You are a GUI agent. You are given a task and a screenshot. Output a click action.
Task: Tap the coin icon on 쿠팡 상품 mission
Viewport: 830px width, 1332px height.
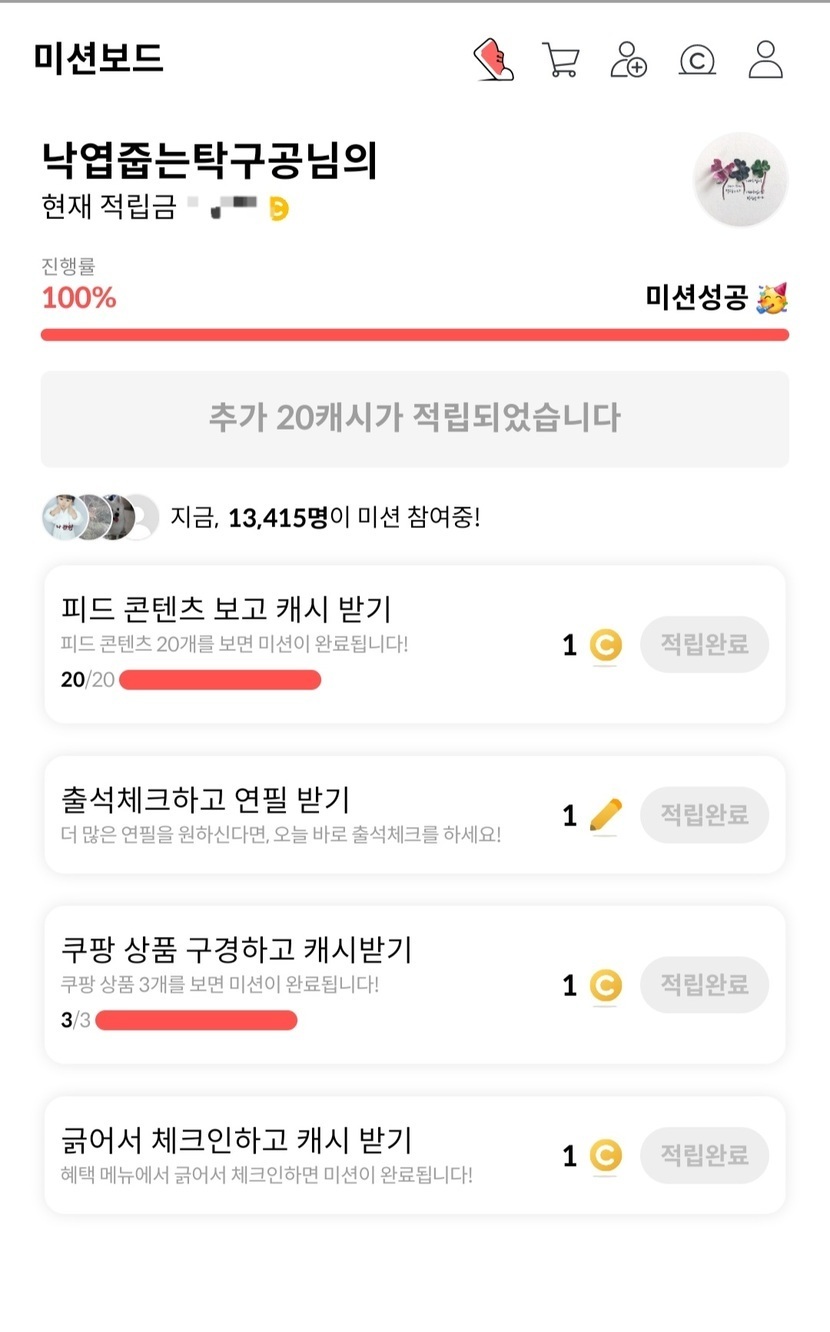(x=604, y=986)
